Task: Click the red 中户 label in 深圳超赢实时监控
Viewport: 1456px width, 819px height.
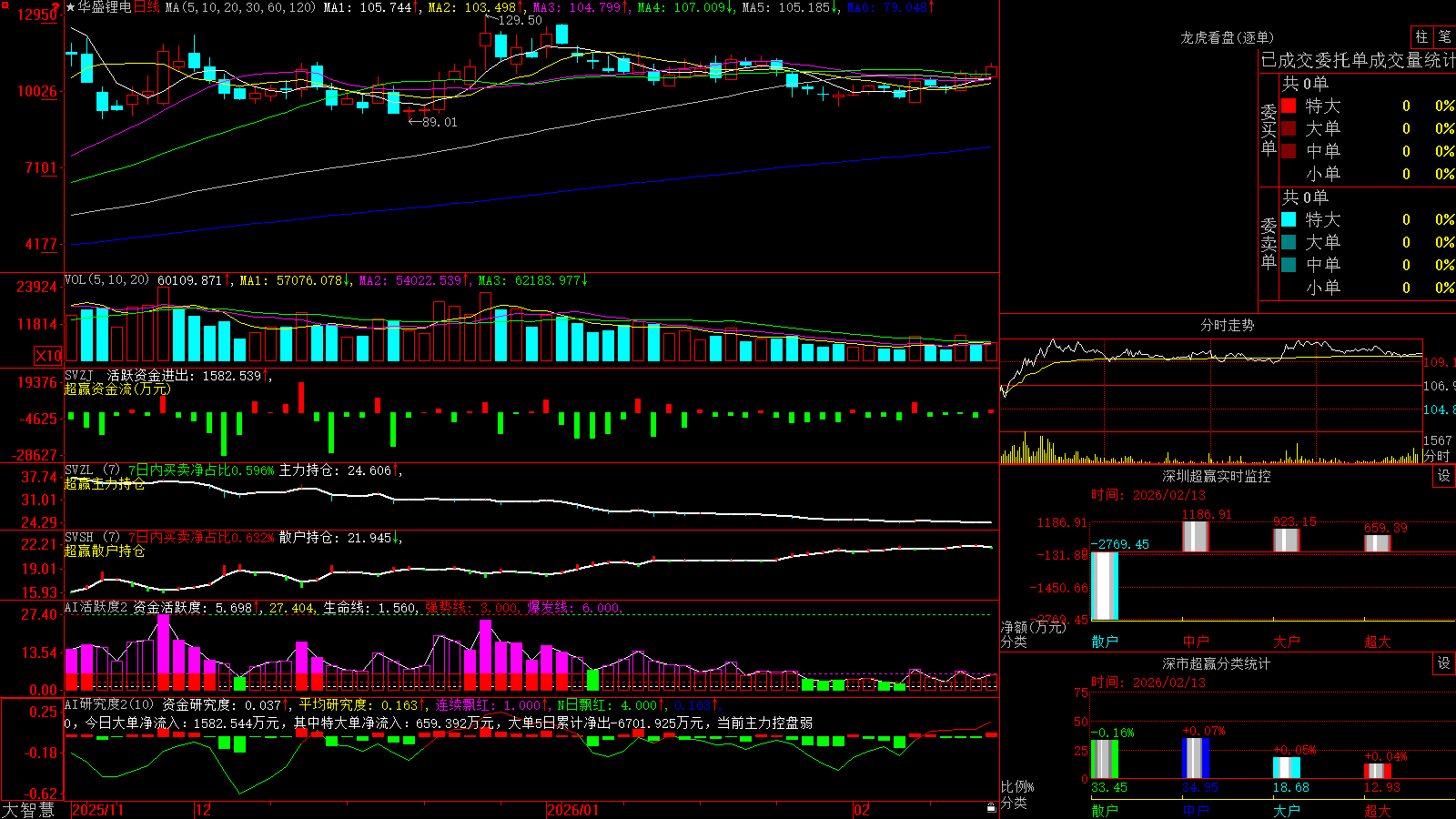Action: 1196,642
